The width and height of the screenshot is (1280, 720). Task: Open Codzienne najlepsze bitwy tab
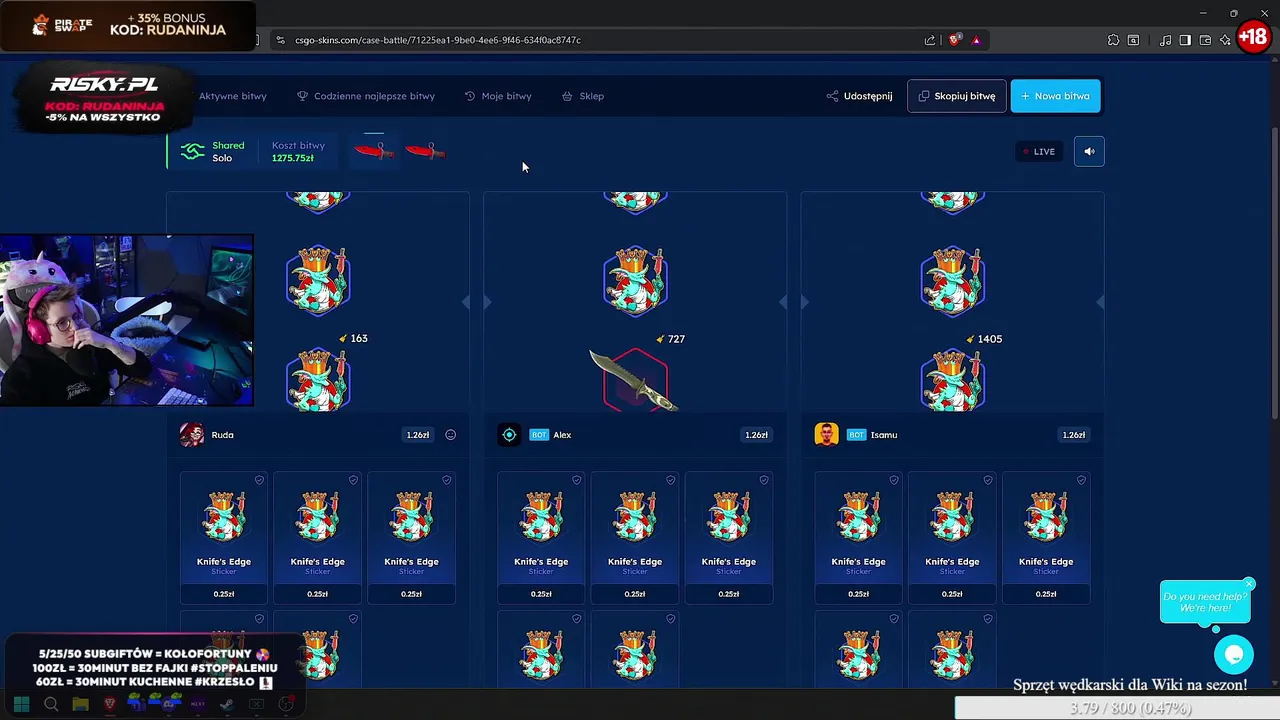[366, 96]
